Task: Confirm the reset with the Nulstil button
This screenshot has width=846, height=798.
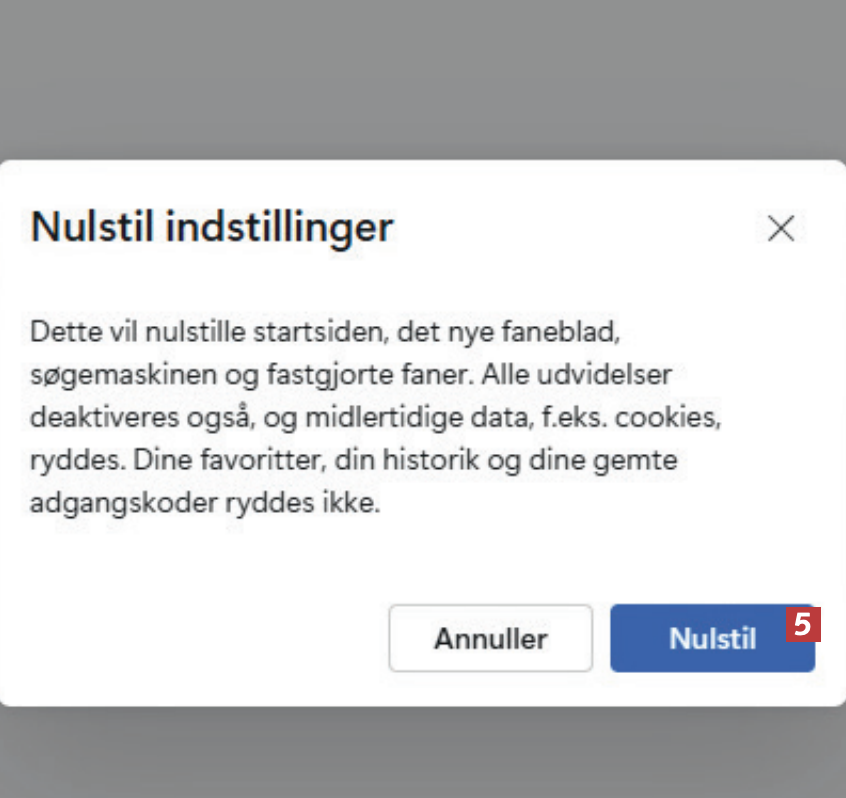Action: [711, 638]
